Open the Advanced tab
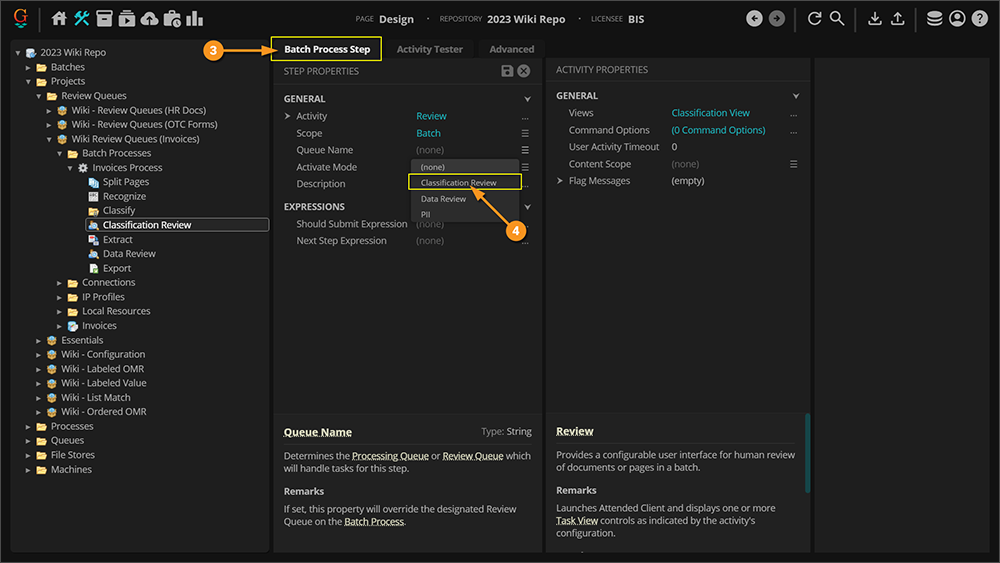This screenshot has height=563, width=1000. tap(511, 49)
